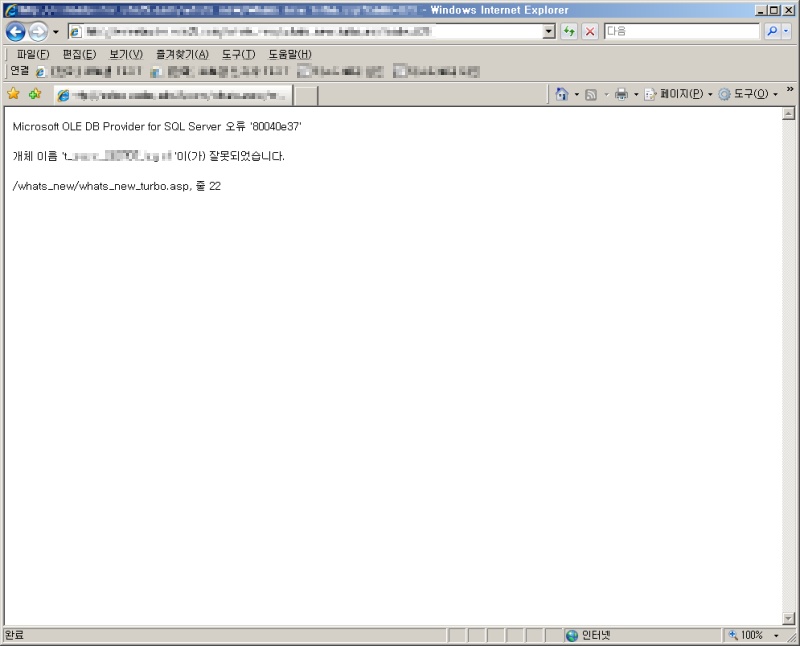Maximize the Internet Explorer window

[x=774, y=10]
